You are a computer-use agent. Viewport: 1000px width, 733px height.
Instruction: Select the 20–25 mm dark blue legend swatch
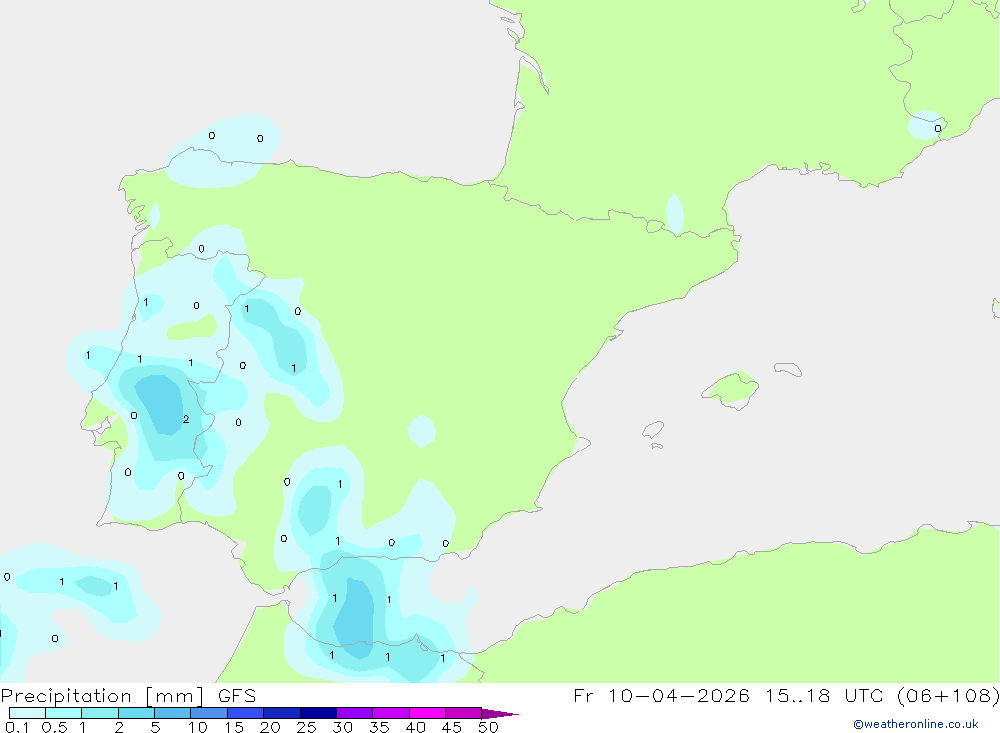[282, 713]
